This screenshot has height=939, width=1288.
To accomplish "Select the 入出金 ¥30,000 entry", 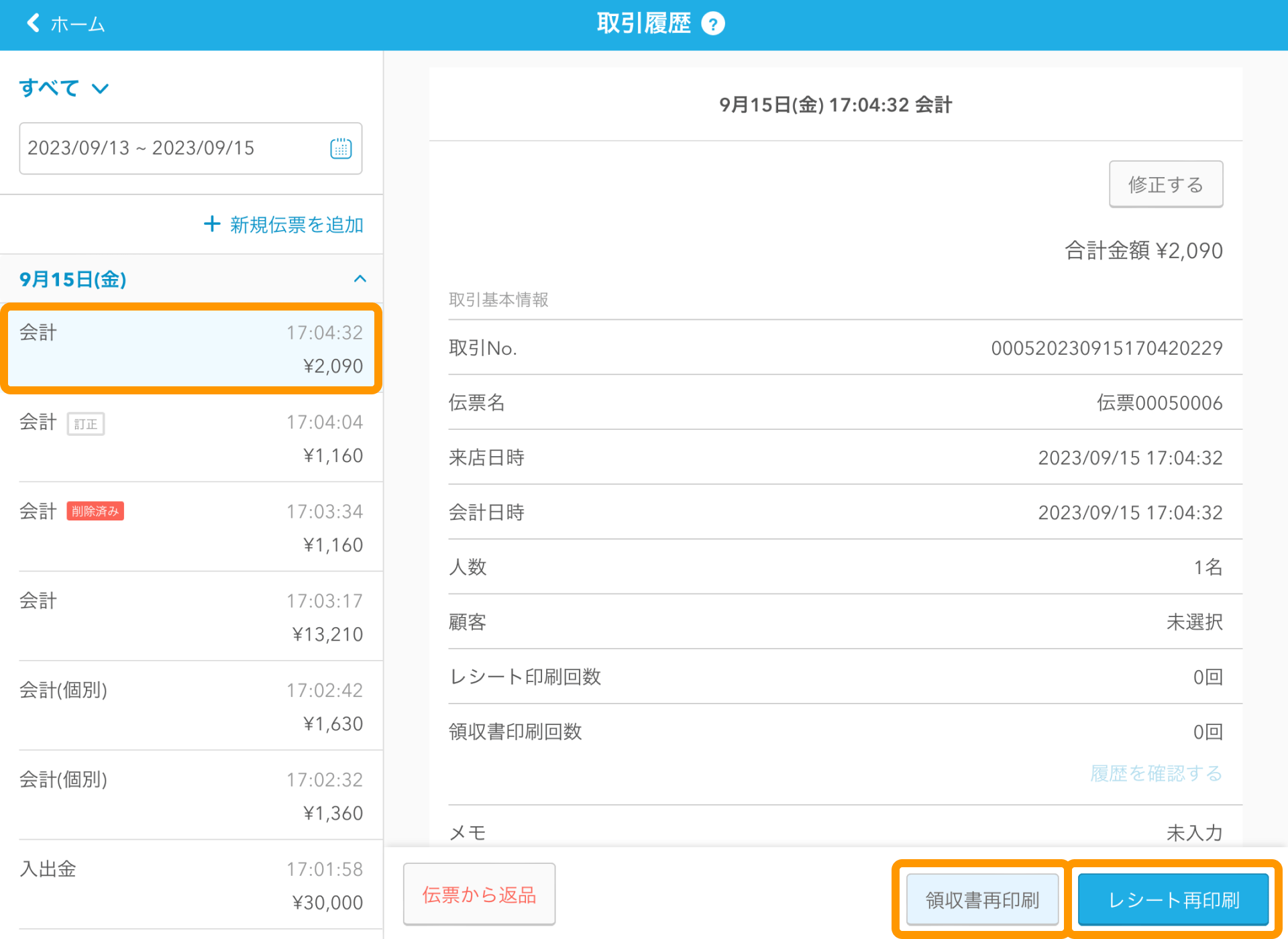I will click(x=191, y=885).
